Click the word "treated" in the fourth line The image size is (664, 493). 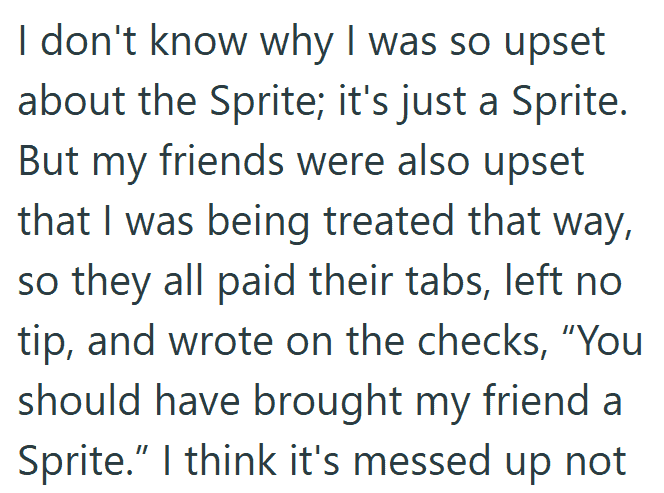pos(389,221)
